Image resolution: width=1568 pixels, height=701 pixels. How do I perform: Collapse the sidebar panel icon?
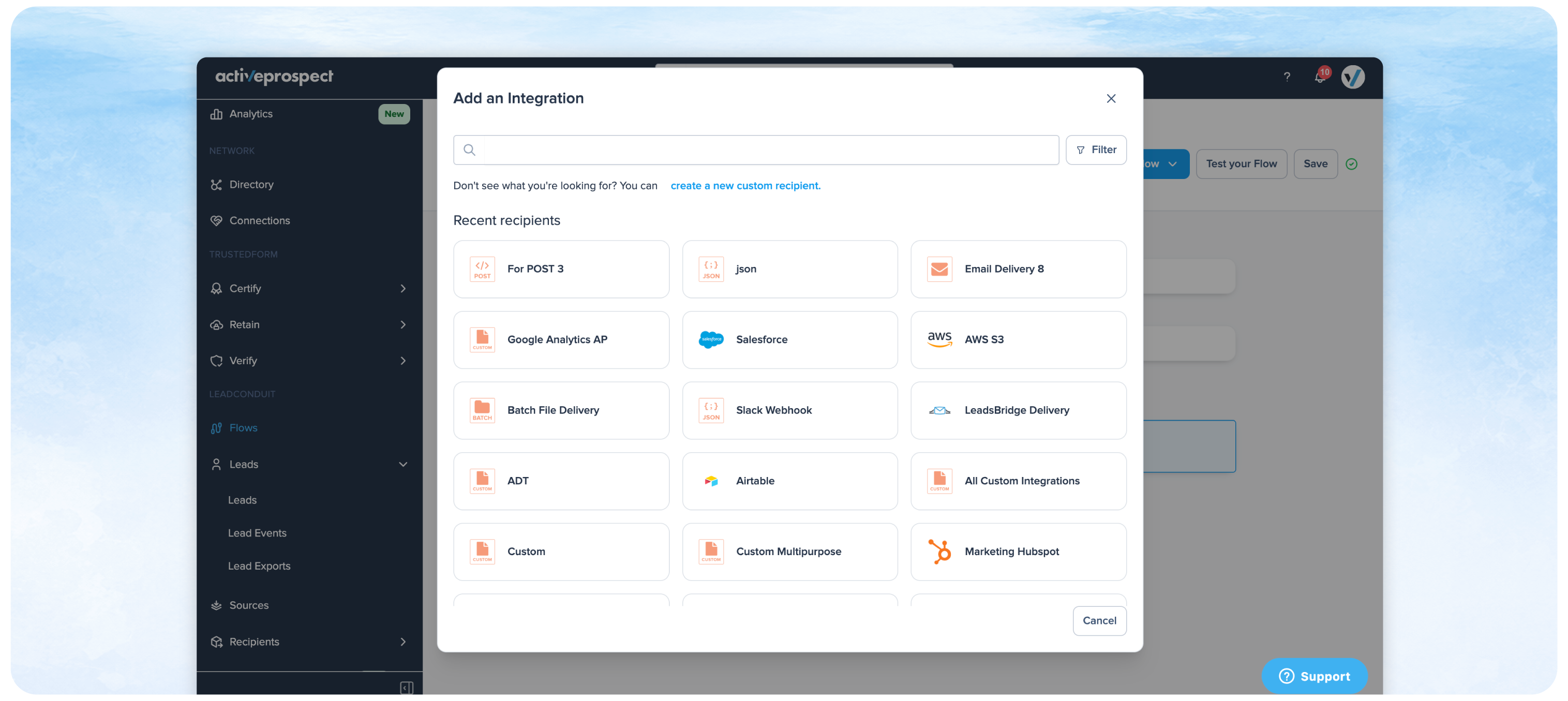tap(406, 688)
